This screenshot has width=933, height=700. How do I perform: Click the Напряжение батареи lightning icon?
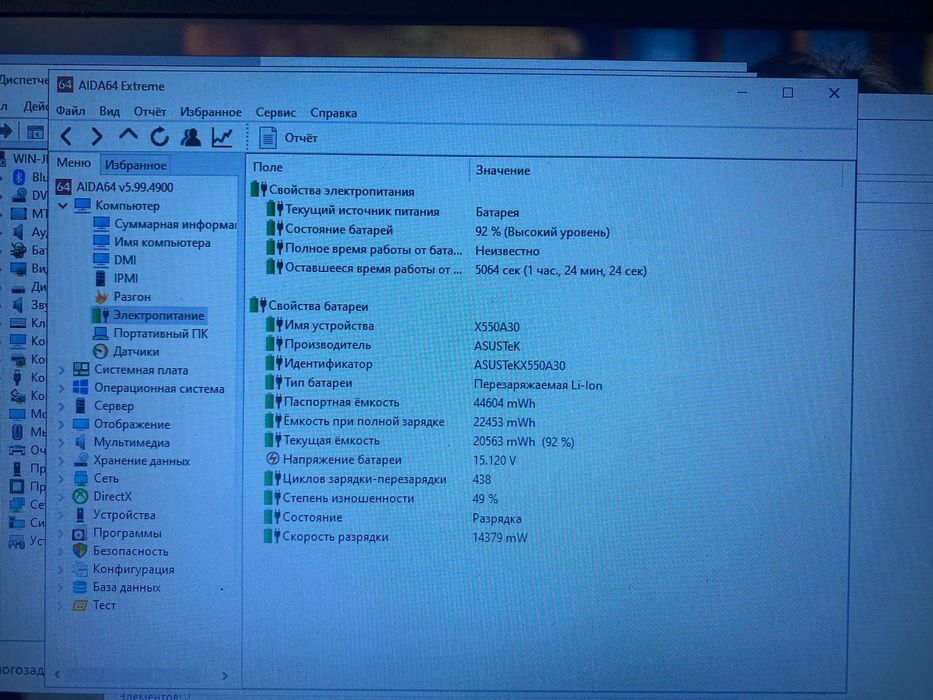point(272,459)
